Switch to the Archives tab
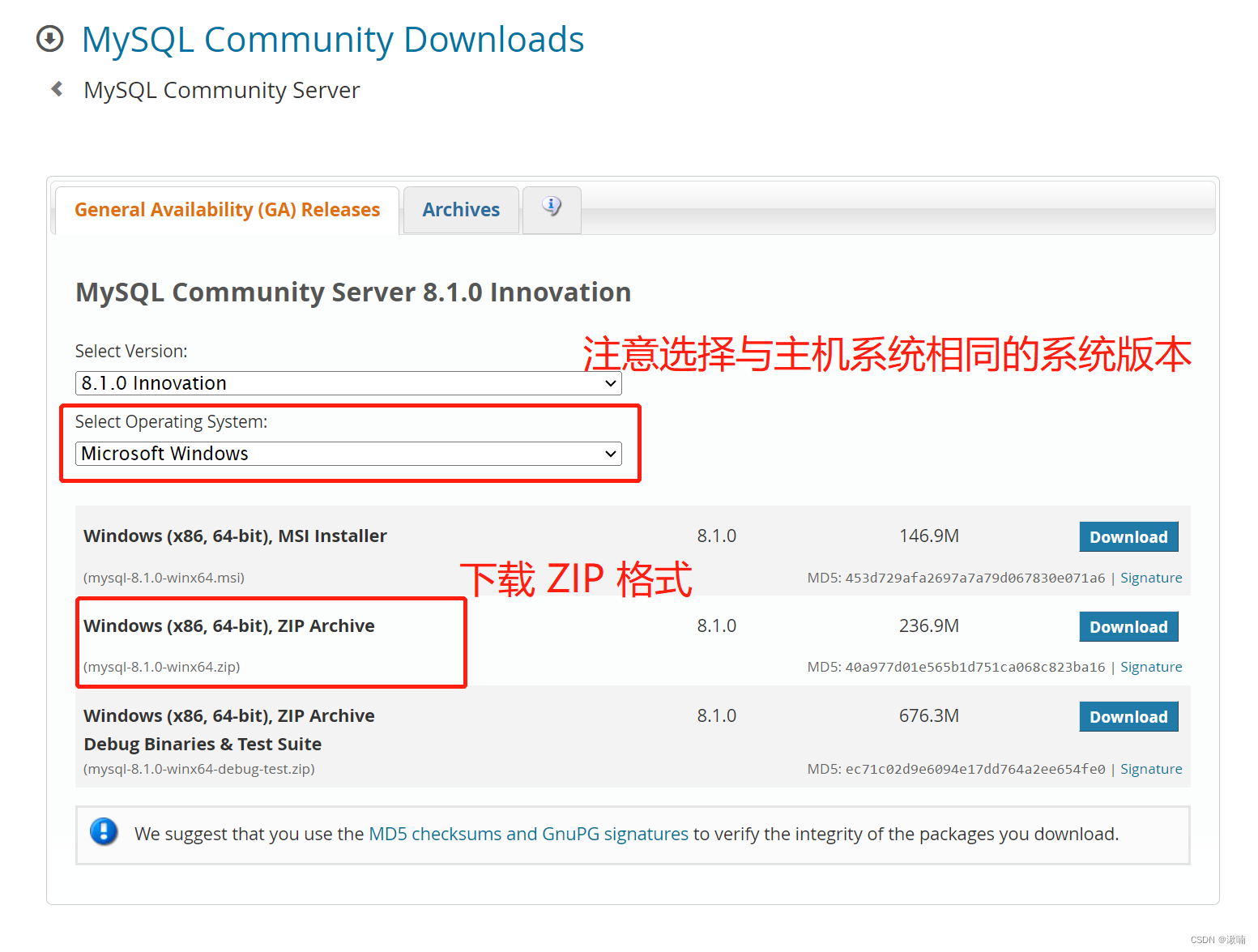The width and height of the screenshot is (1258, 952). (461, 210)
